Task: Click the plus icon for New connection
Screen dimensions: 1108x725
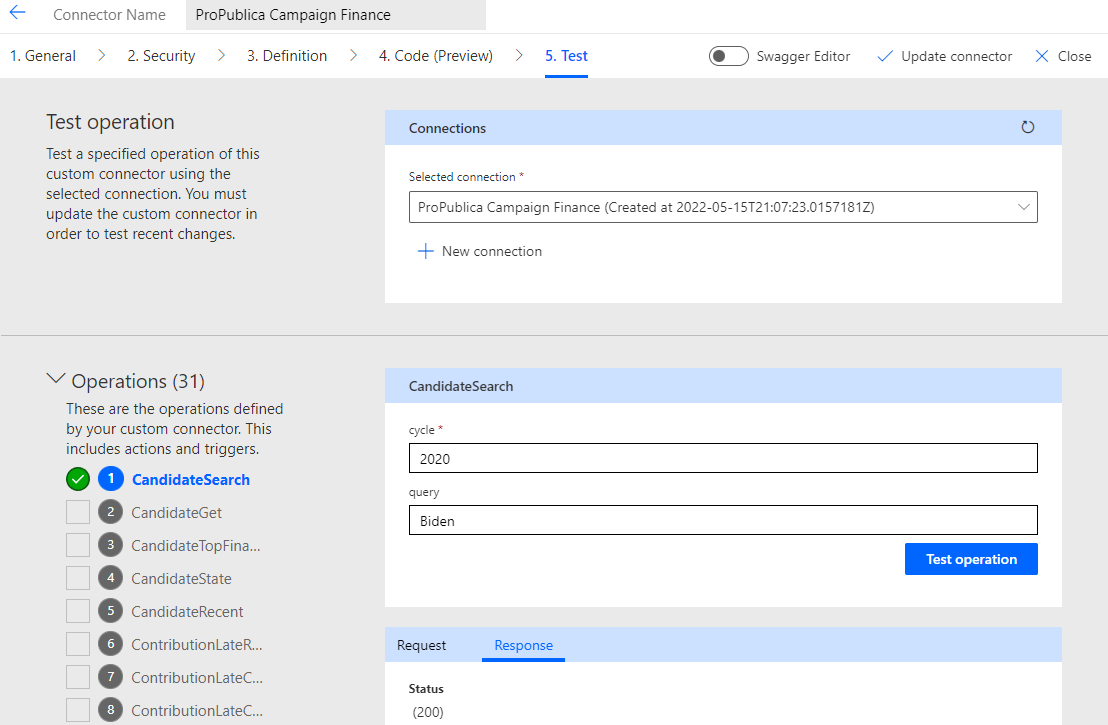Action: 425,251
